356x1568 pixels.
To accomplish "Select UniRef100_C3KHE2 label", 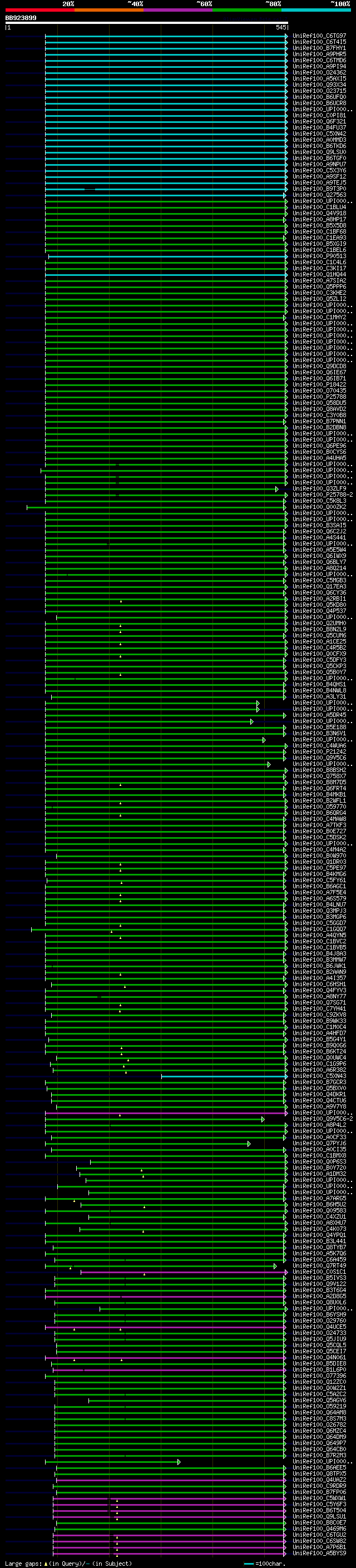I will click(319, 293).
